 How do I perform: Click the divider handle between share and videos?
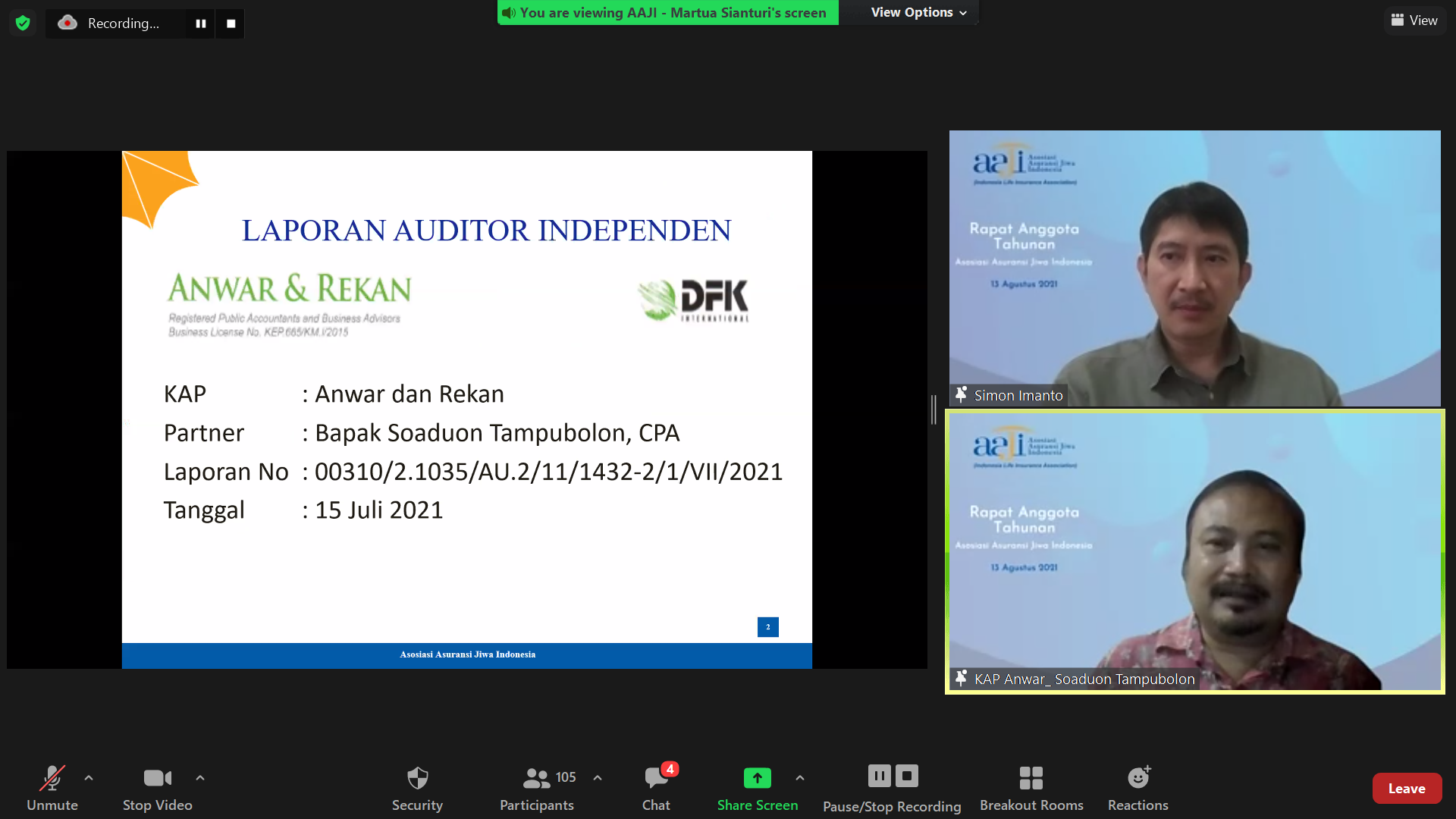click(x=934, y=409)
